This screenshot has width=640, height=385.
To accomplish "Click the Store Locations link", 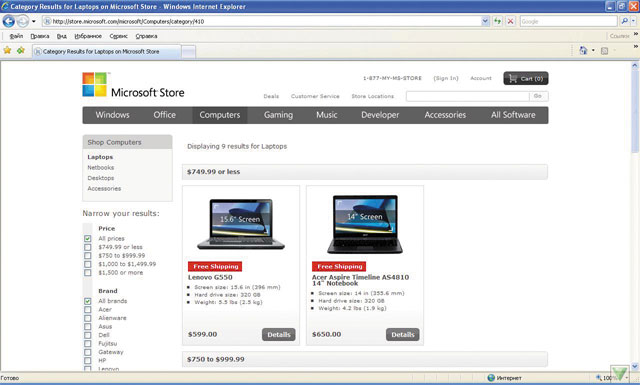I will (x=373, y=96).
